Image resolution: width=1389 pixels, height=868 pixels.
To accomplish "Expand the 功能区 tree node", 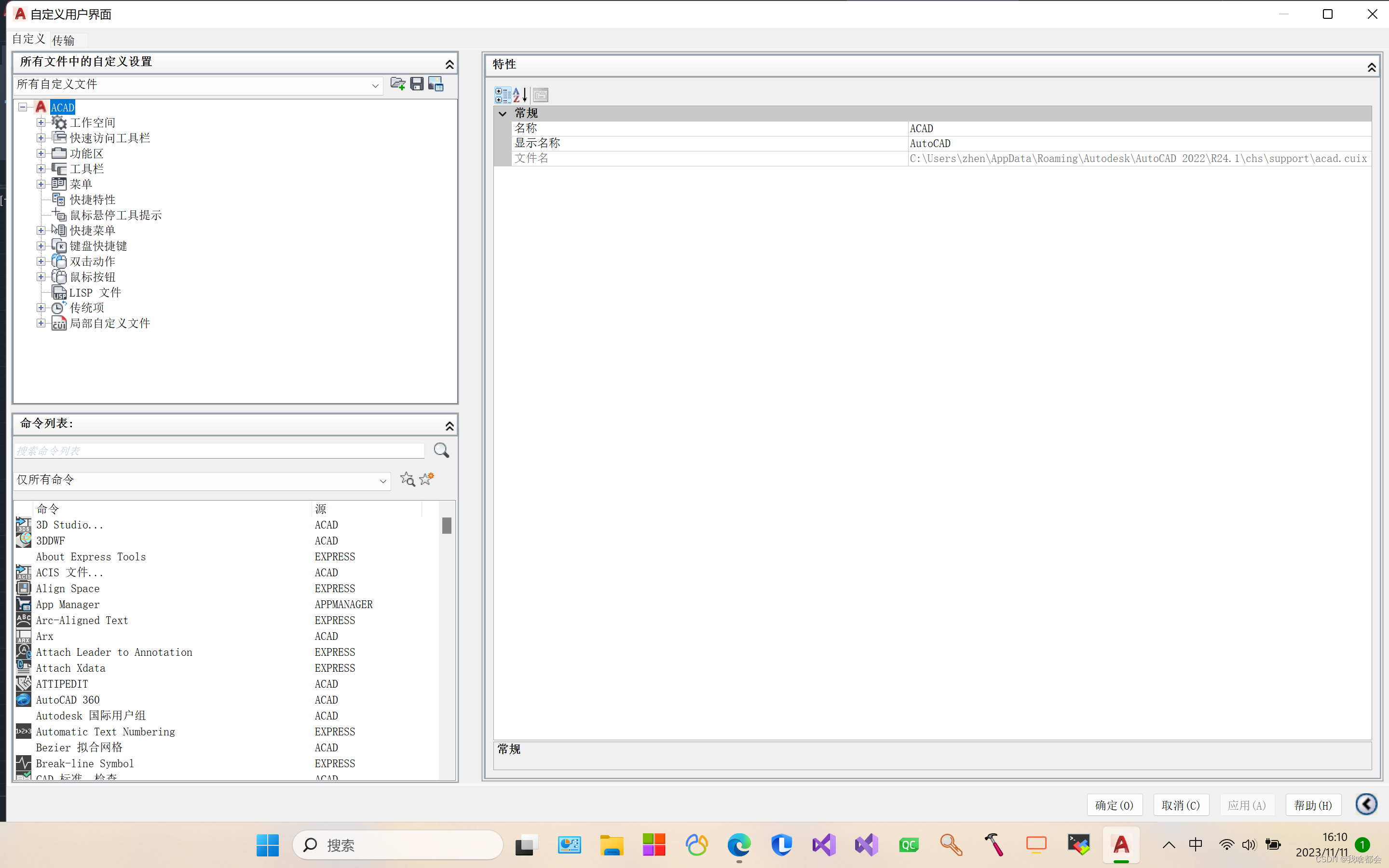I will click(x=41, y=153).
